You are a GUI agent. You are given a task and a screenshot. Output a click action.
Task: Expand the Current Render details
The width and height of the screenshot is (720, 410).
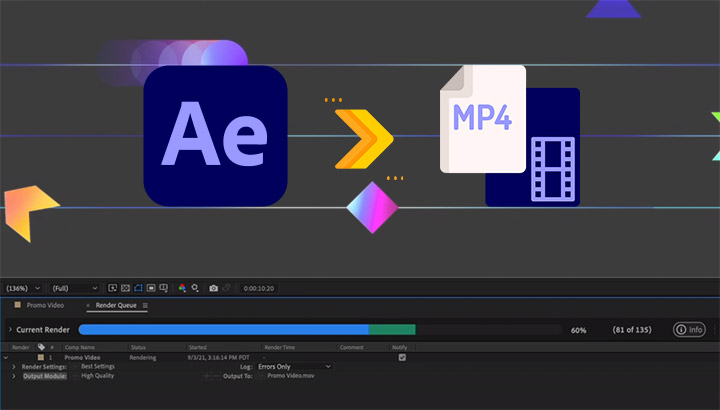[x=10, y=329]
